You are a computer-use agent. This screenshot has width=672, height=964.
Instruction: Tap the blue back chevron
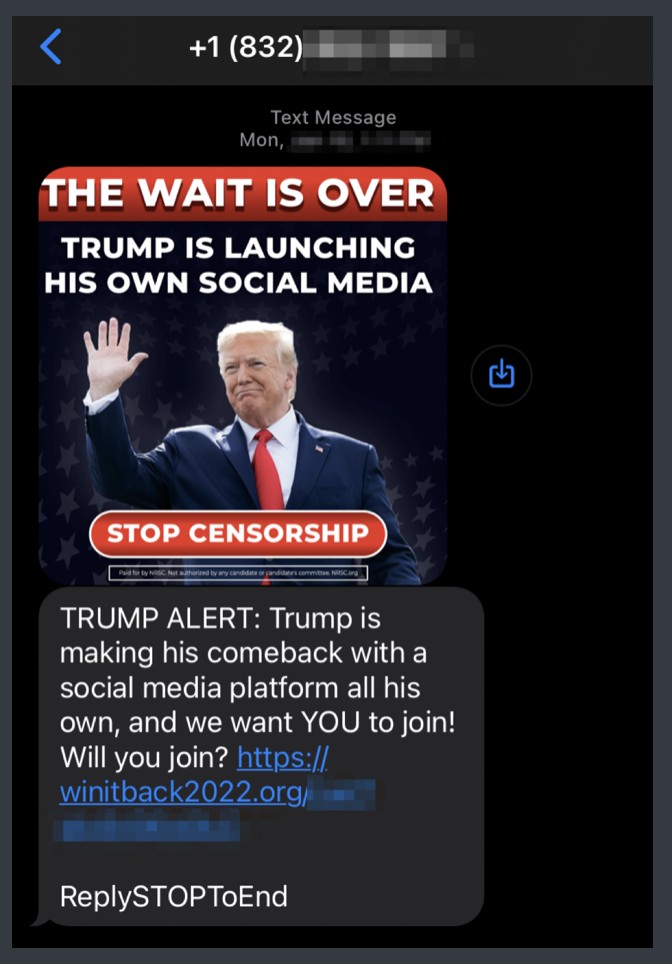pos(50,47)
